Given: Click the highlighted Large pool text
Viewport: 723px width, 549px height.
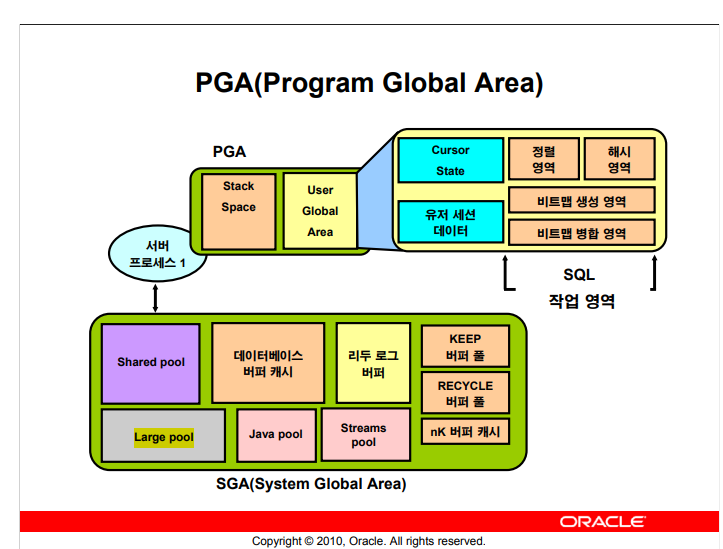Looking at the screenshot, I should click(164, 437).
